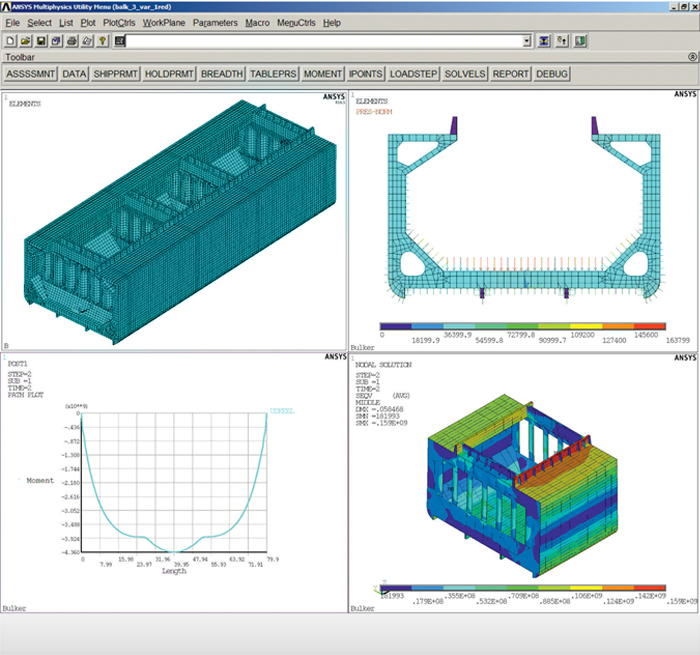Click the Raise Hidden windows icon
700x655 pixels.
pos(544,41)
